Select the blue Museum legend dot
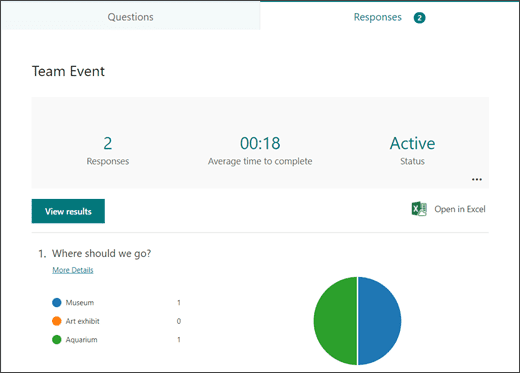The height and width of the screenshot is (373, 520). [x=57, y=302]
